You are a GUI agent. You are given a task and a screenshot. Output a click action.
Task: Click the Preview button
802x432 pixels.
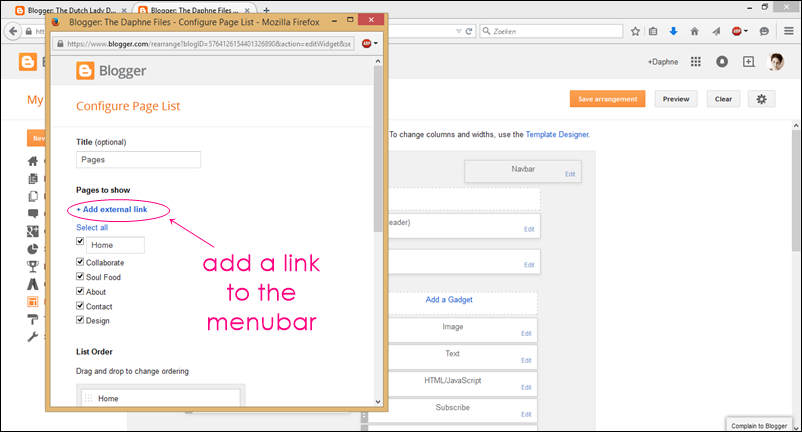click(x=676, y=99)
